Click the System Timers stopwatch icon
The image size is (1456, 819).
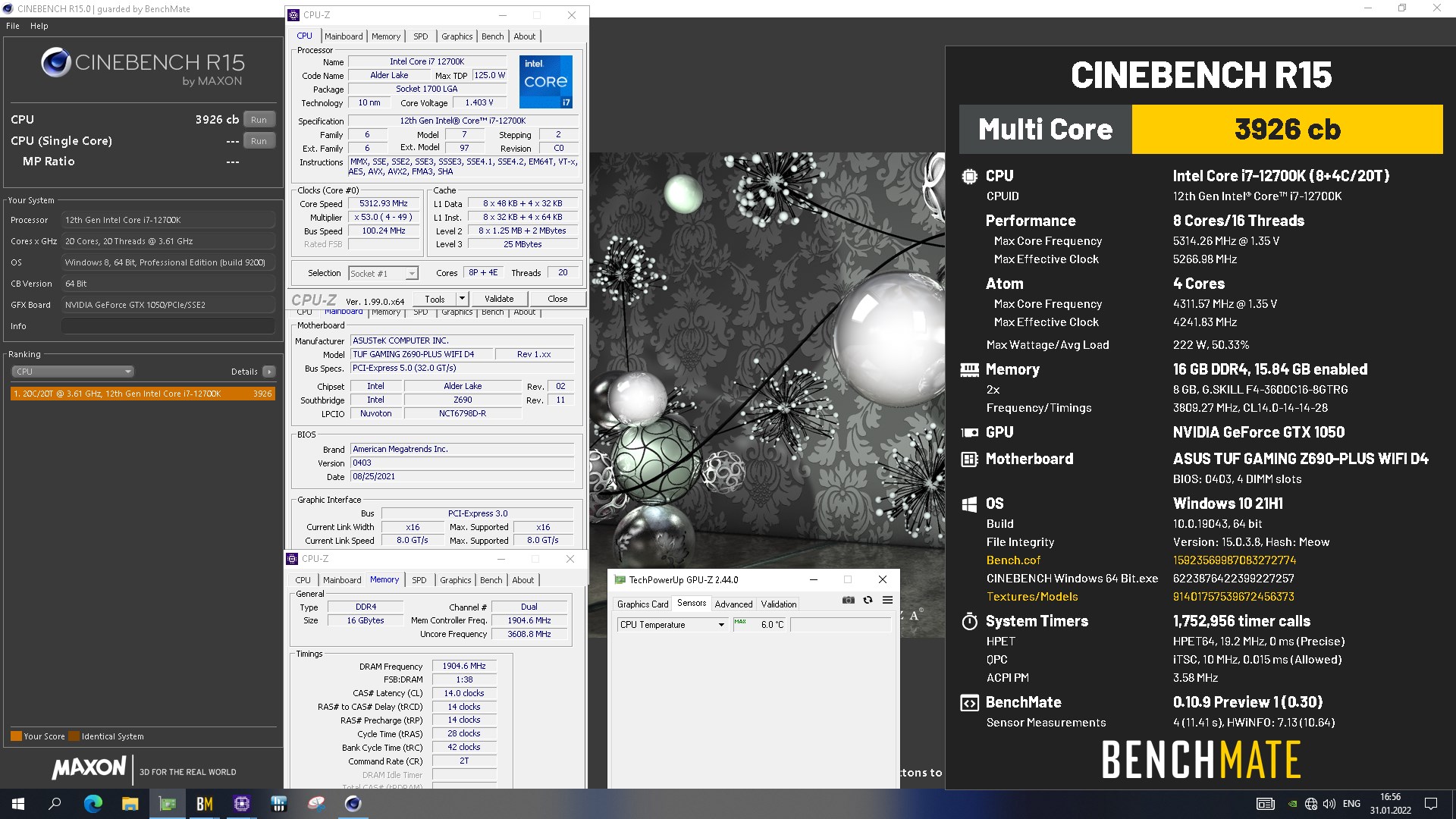pos(969,621)
